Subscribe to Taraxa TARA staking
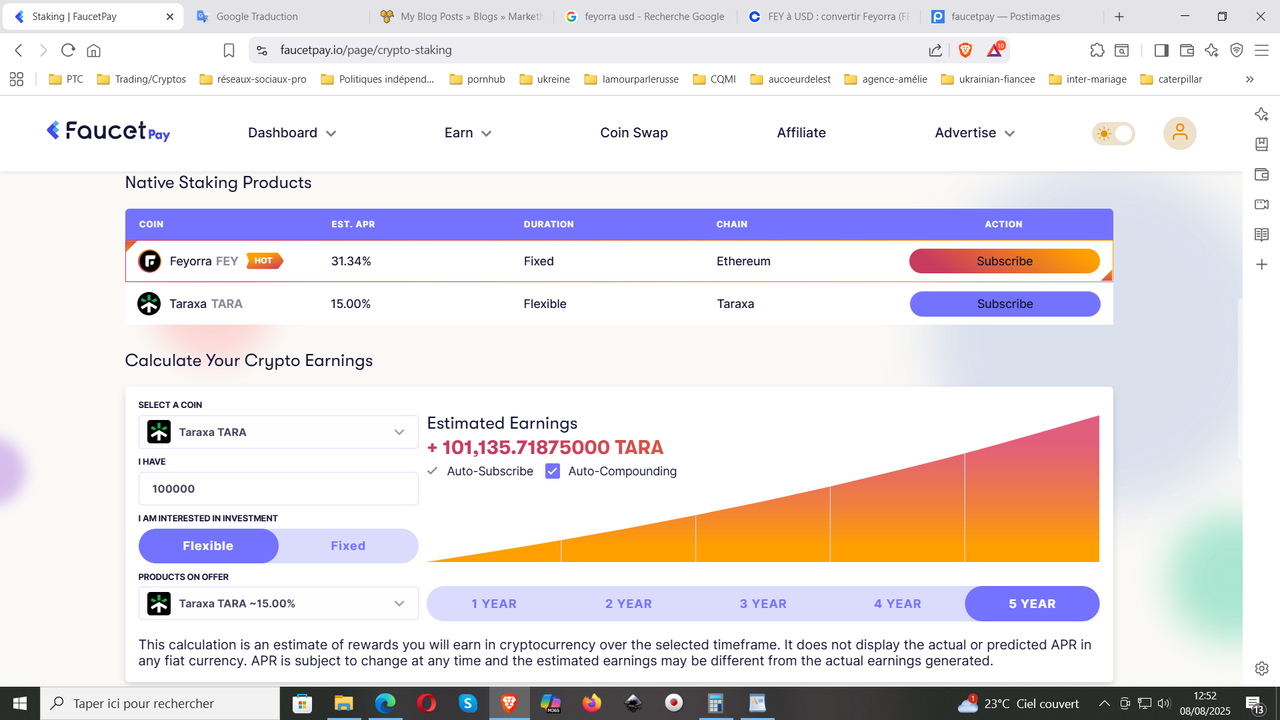 point(1004,304)
